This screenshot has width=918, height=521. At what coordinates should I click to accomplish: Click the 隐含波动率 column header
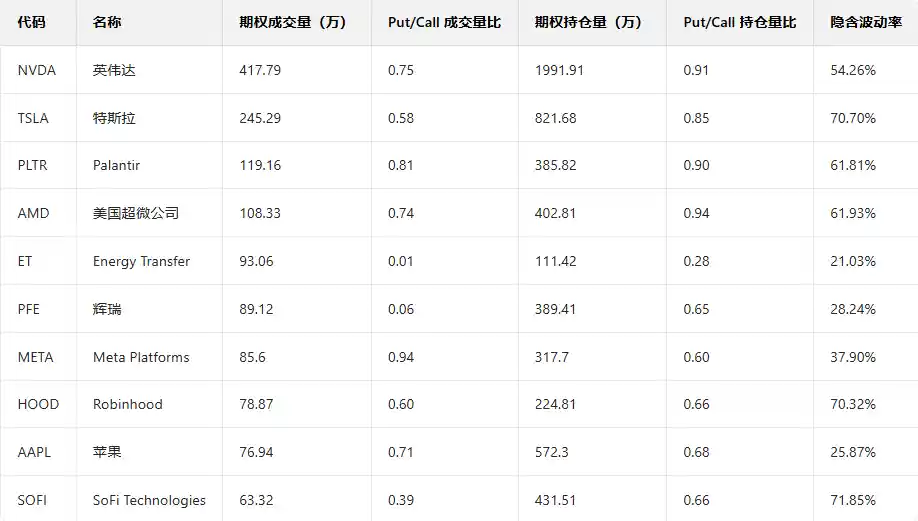click(x=866, y=22)
